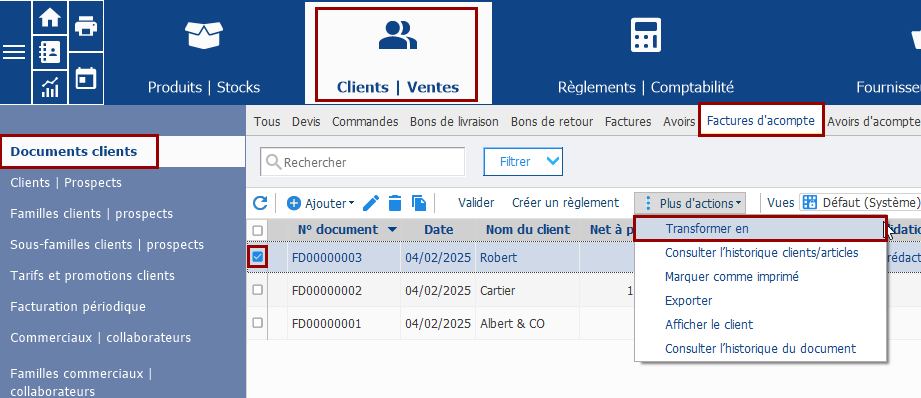Open the Filtrer dropdown

point(523,161)
